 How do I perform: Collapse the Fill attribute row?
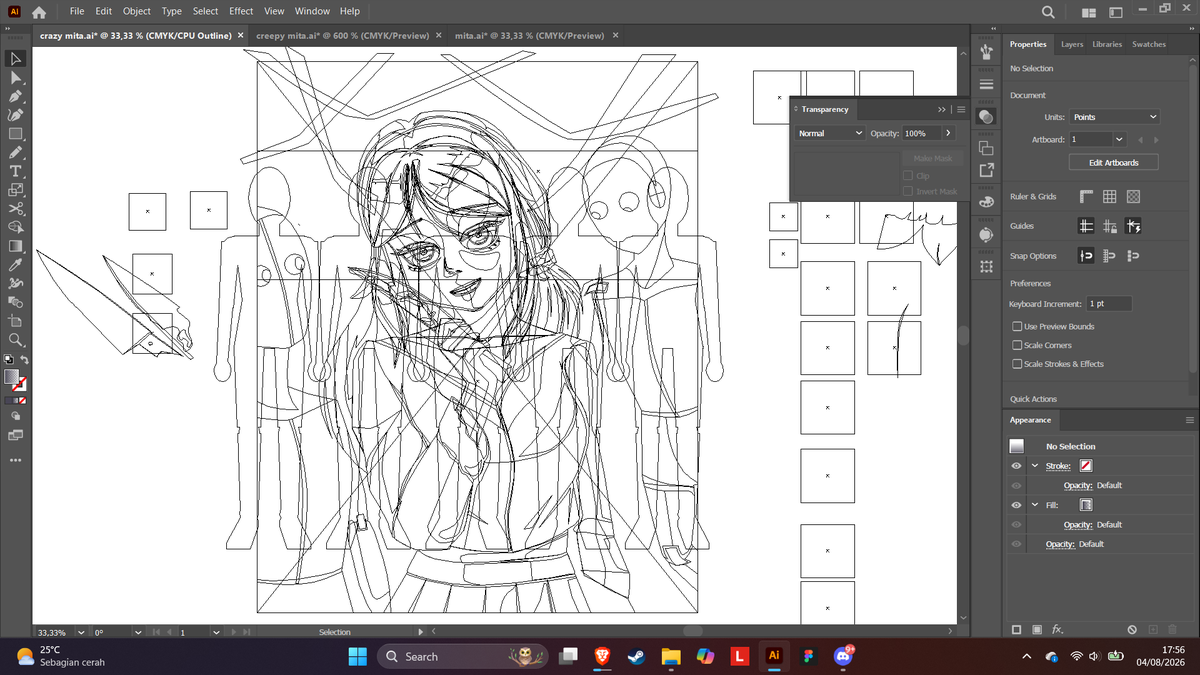tap(1035, 505)
